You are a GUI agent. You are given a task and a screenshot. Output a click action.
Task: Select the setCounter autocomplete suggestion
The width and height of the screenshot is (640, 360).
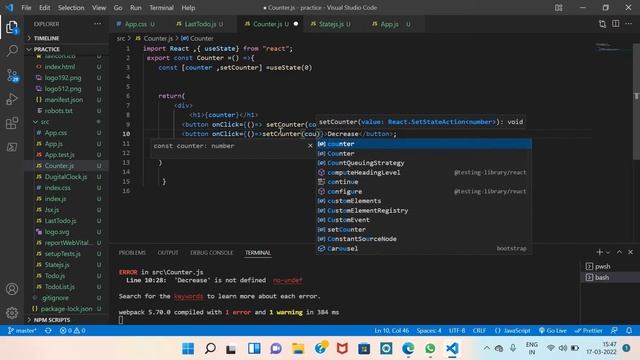click(424, 229)
